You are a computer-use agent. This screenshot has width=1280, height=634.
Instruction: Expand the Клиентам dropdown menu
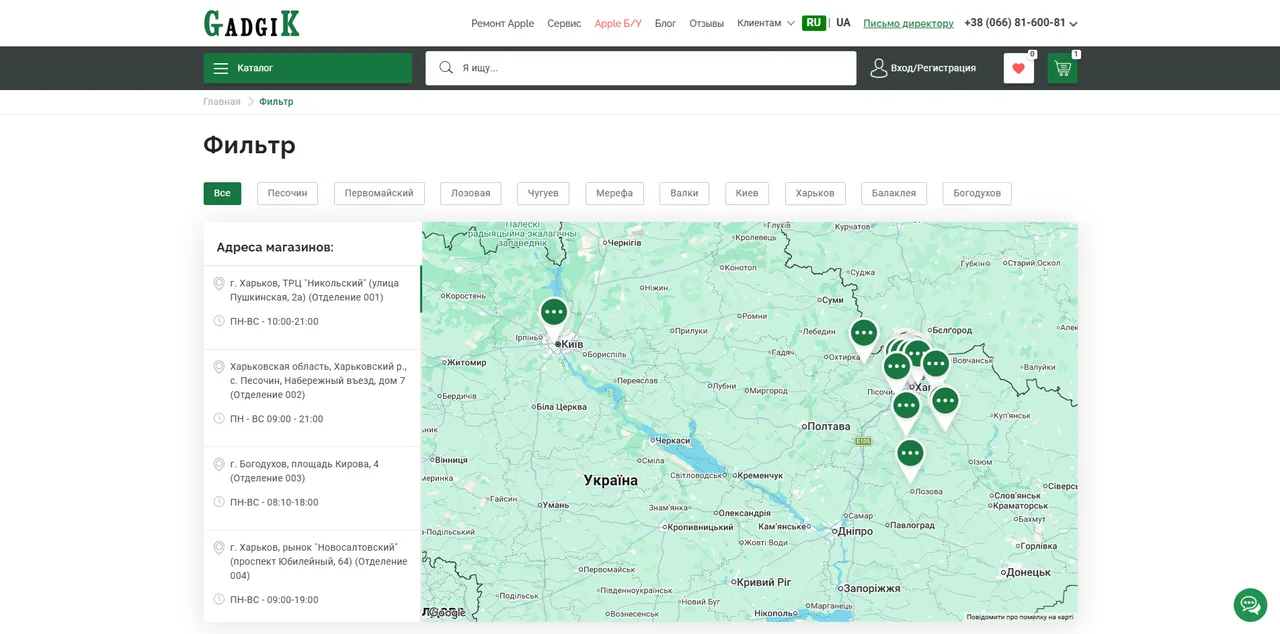click(766, 23)
